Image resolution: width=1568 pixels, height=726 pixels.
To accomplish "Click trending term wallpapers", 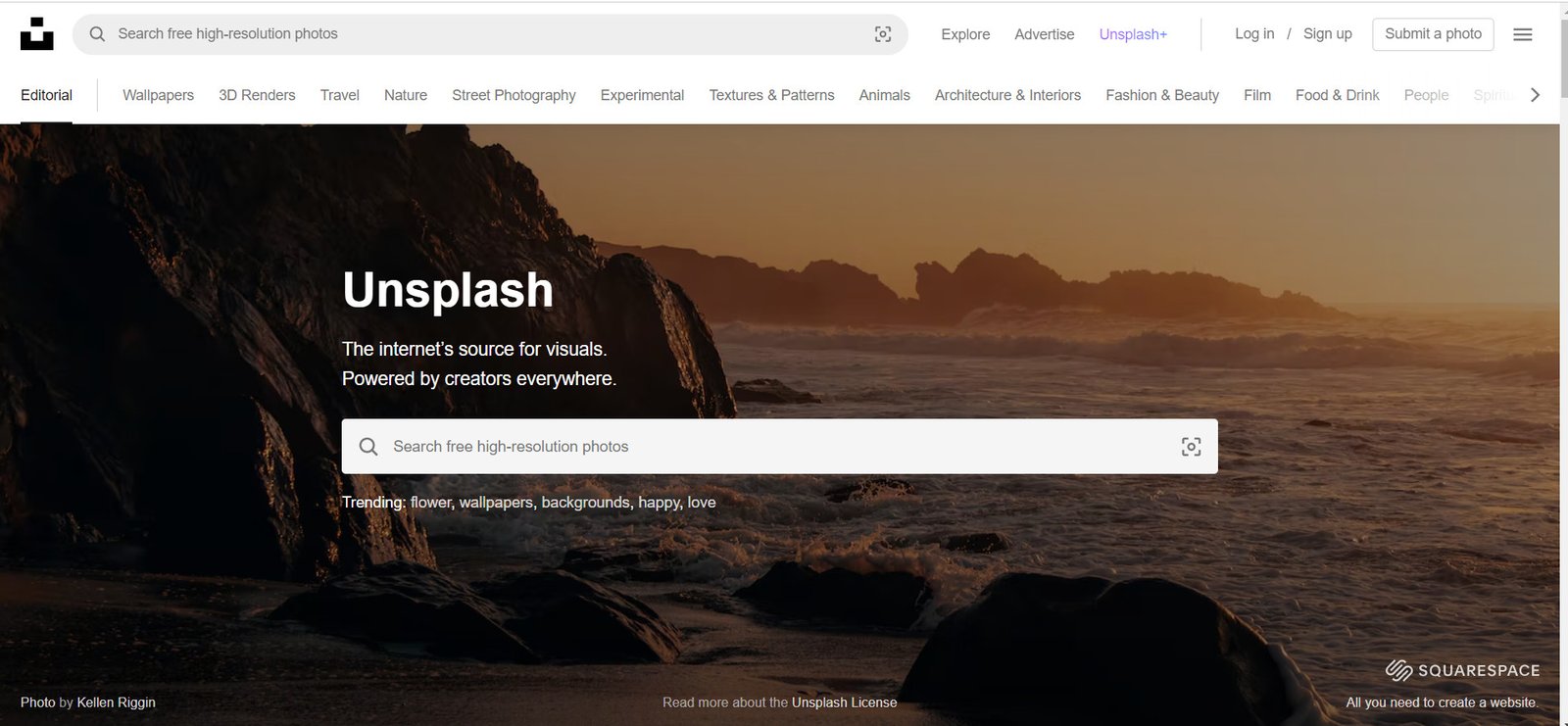I will pyautogui.click(x=497, y=503).
